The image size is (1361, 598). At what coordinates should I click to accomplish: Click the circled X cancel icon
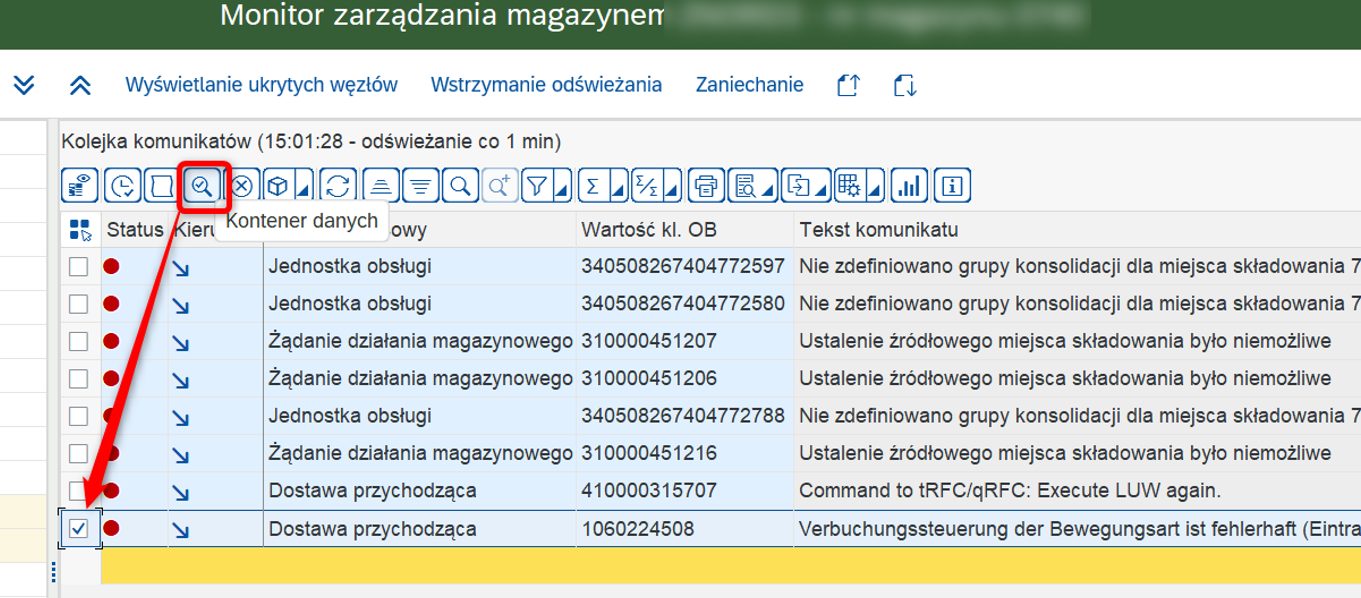click(x=243, y=186)
